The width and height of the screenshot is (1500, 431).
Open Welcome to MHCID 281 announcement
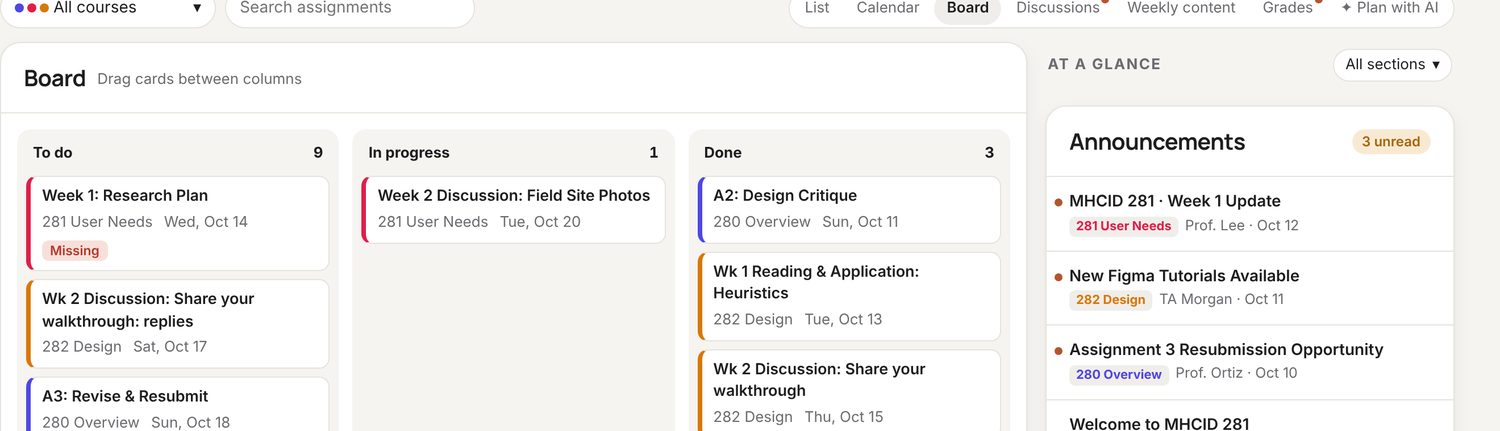(1250, 416)
